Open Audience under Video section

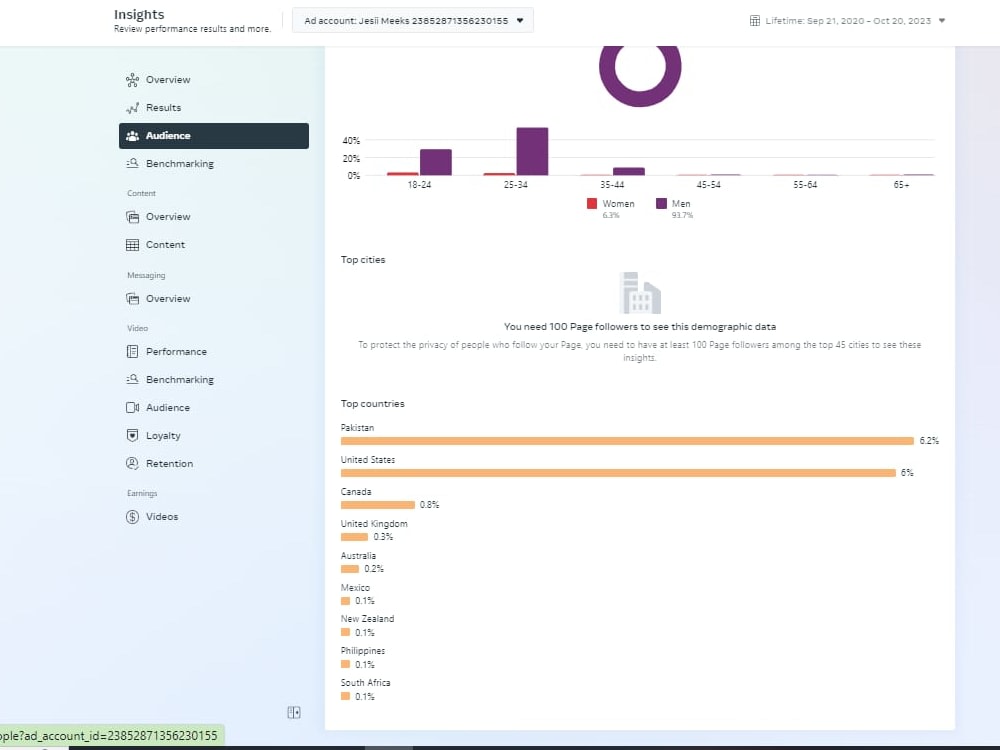tap(214, 408)
